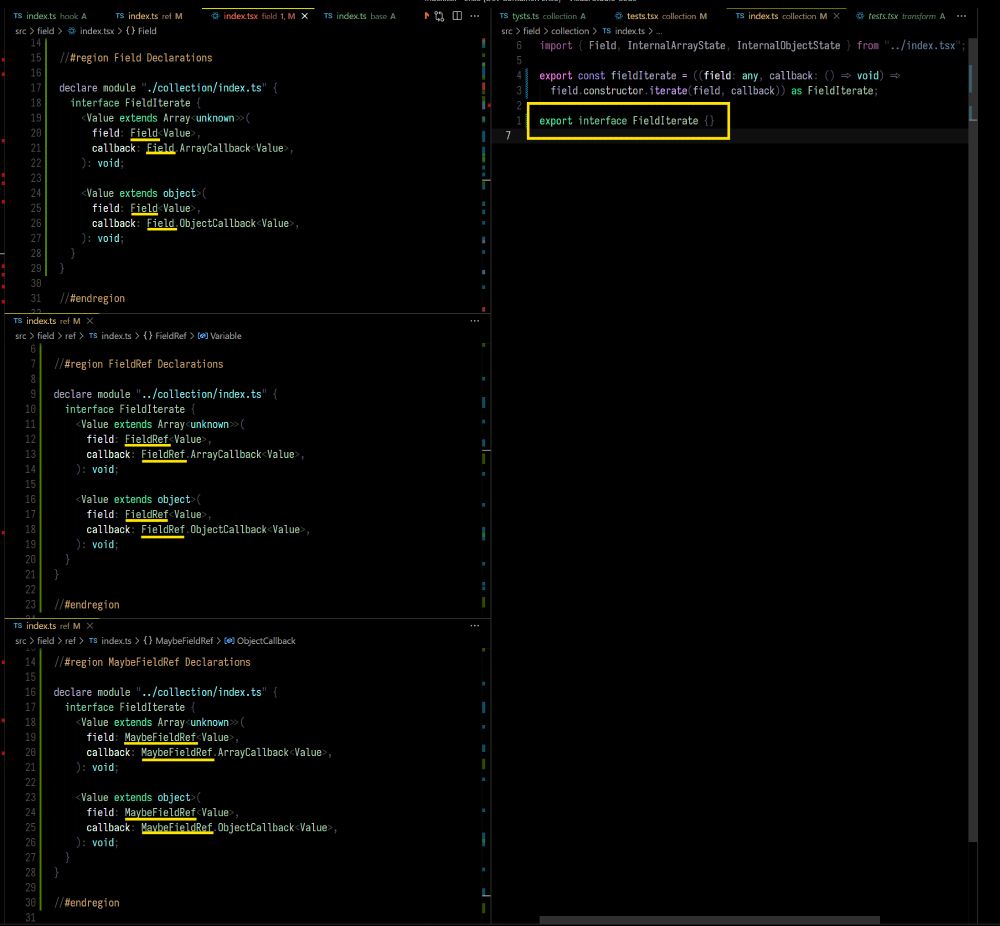Open the ObjectCallback symbol breadcrumb
This screenshot has height=926, width=1000.
(260, 640)
